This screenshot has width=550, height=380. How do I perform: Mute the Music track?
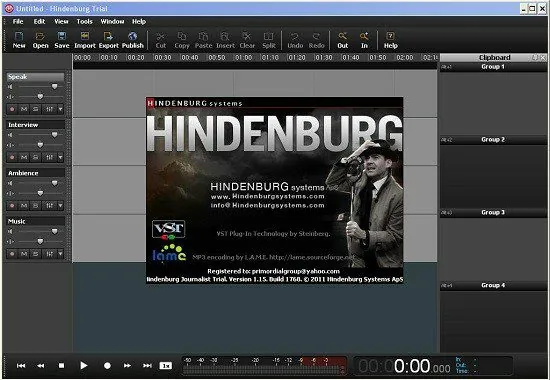pyautogui.click(x=24, y=253)
